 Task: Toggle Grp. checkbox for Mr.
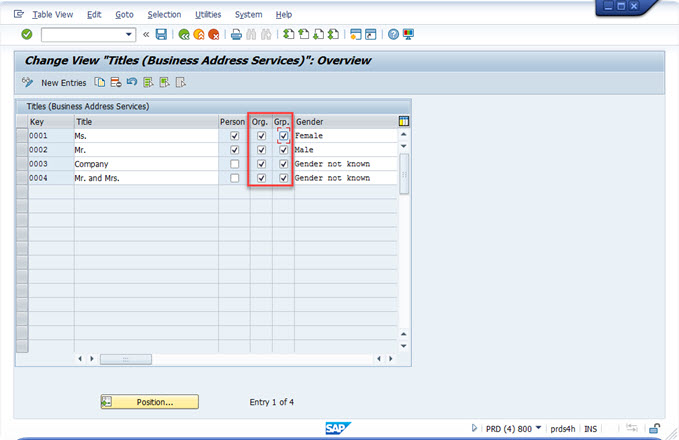point(283,150)
